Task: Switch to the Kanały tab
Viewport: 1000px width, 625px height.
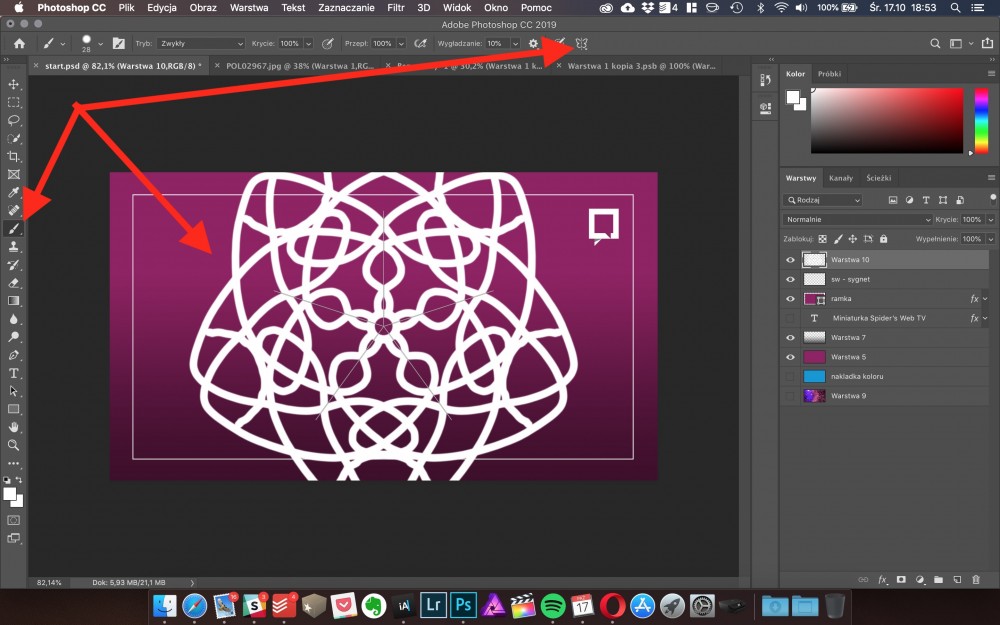Action: point(841,178)
